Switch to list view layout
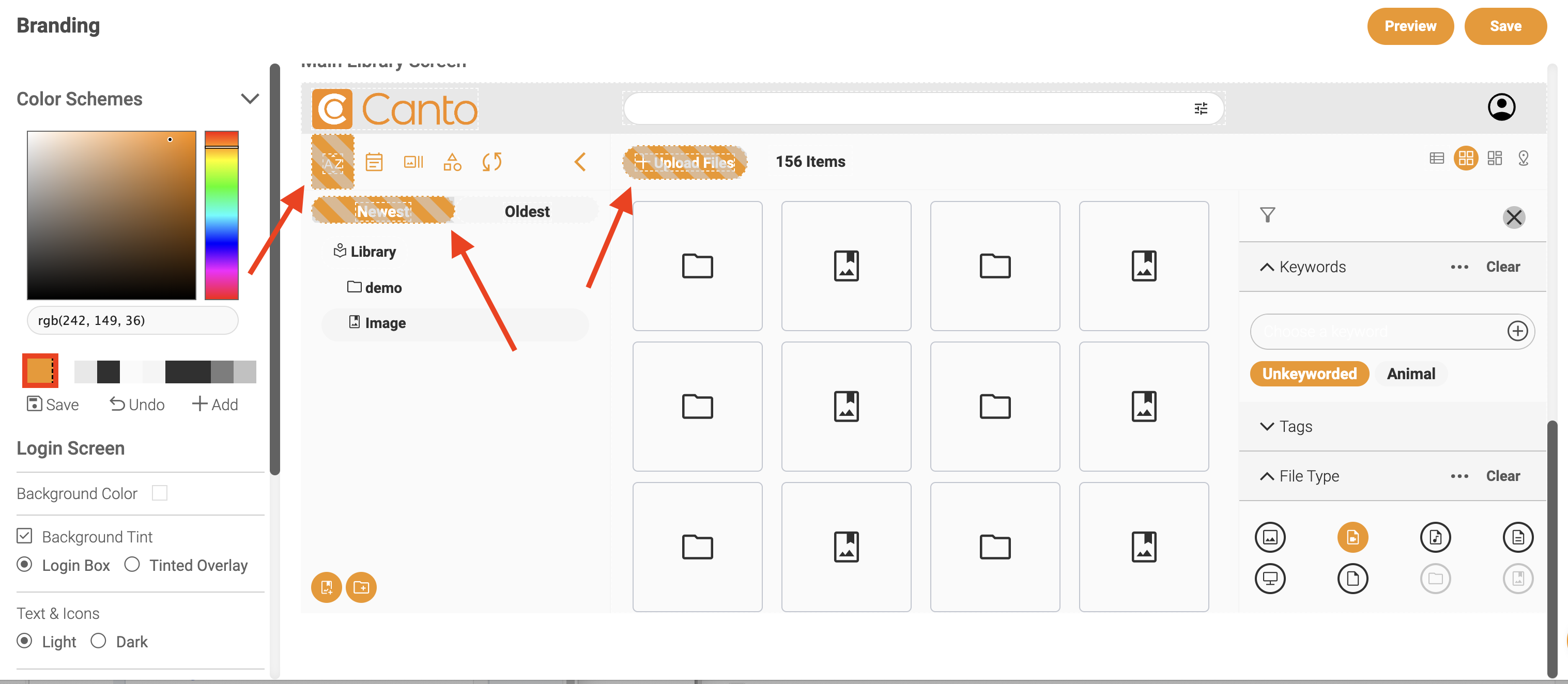Viewport: 1568px width, 684px height. 1437,158
